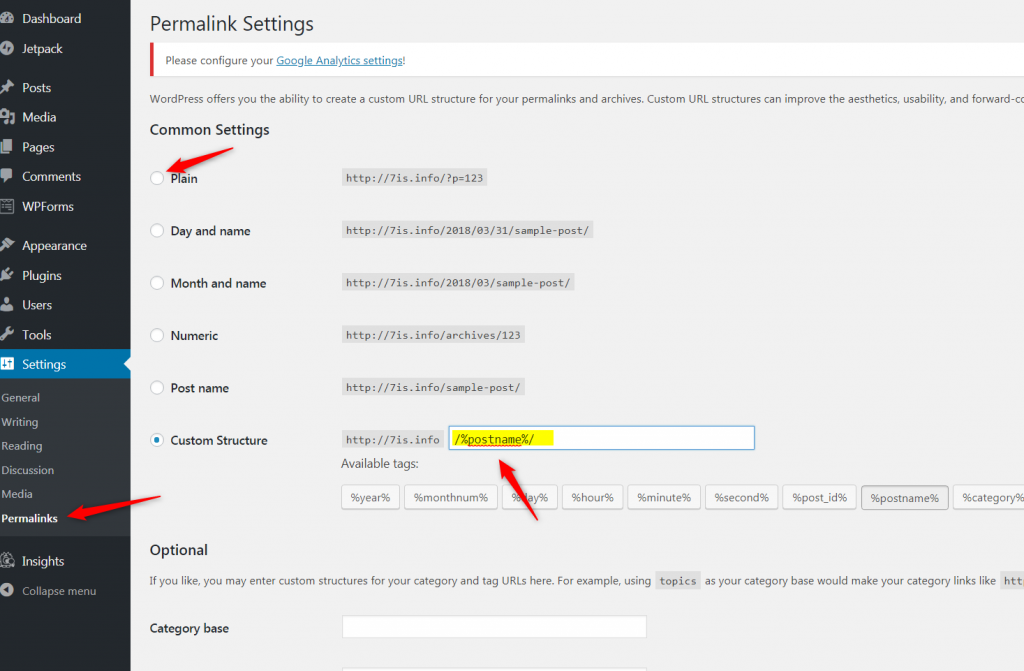Select the Plain permalink radio button
The image size is (1024, 671).
point(157,178)
